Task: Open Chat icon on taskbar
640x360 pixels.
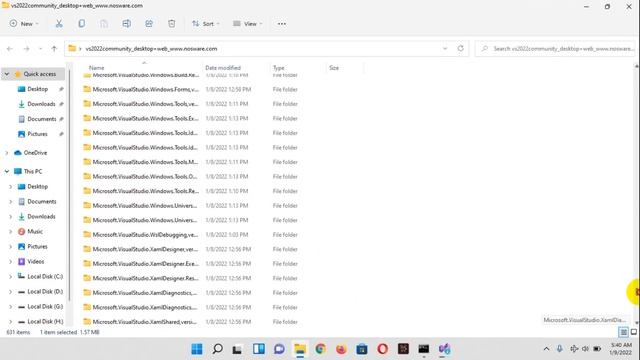Action: click(279, 349)
